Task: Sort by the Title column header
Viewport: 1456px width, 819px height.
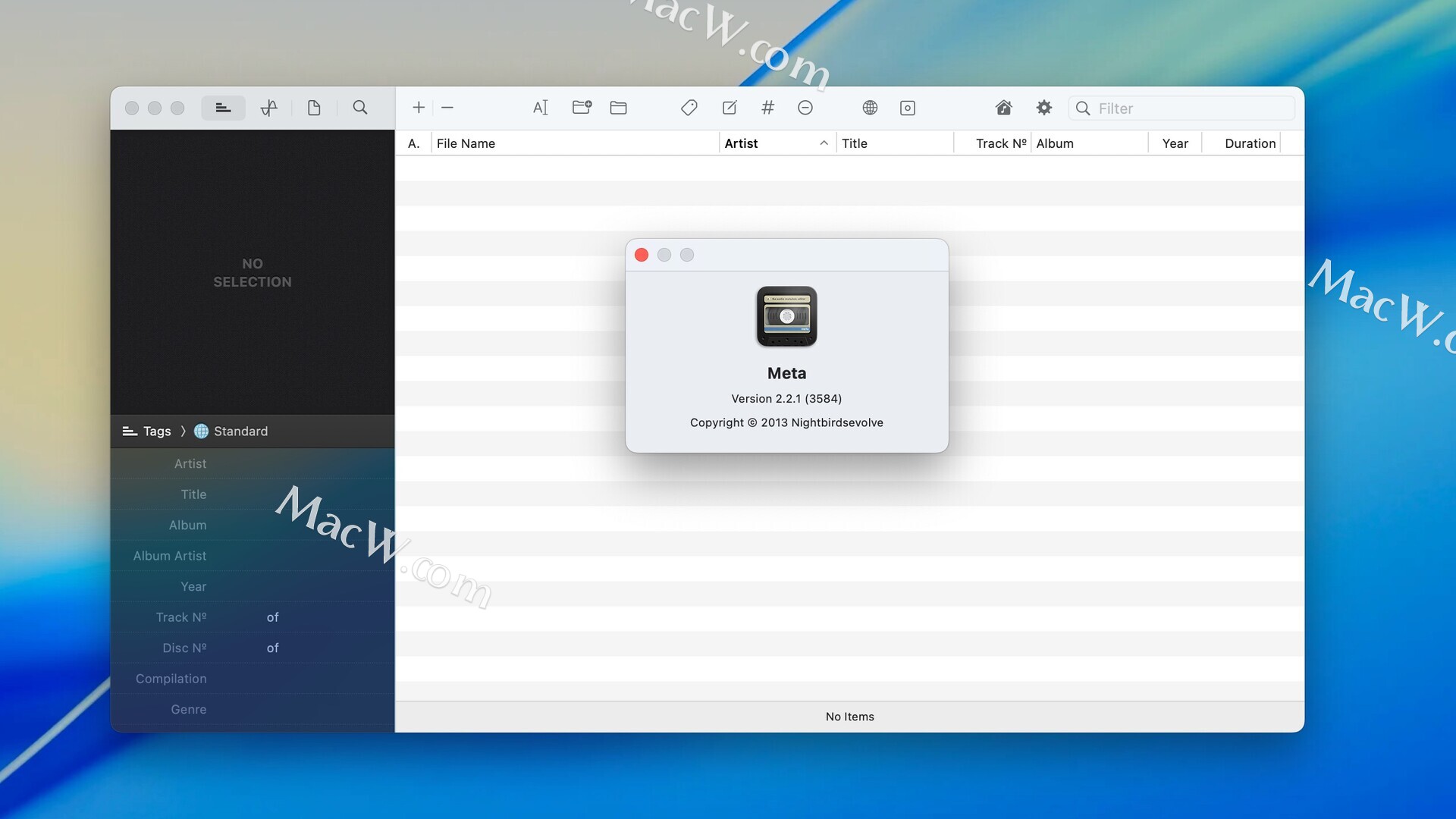Action: point(895,143)
